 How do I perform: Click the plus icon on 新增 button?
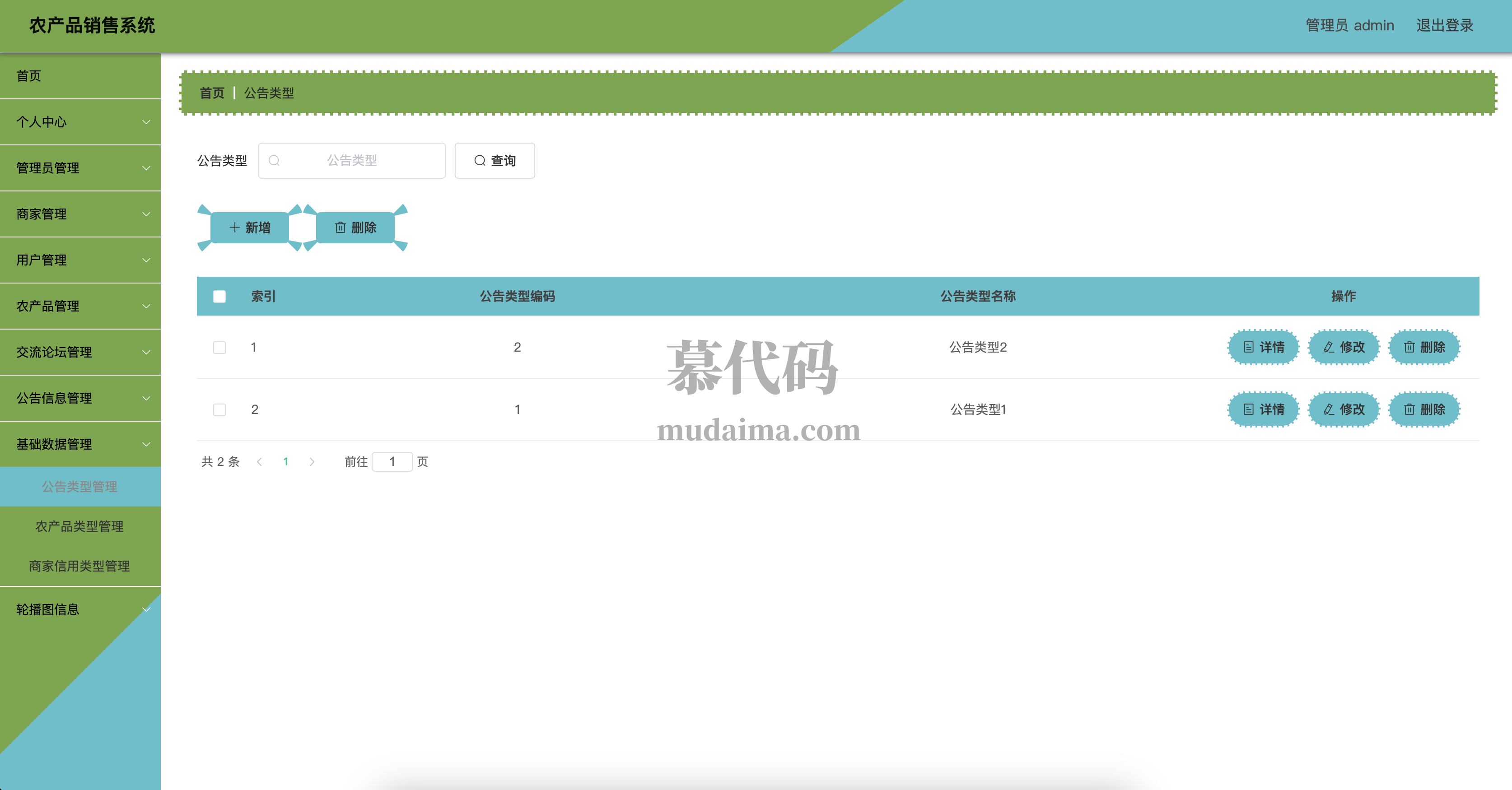(x=234, y=227)
